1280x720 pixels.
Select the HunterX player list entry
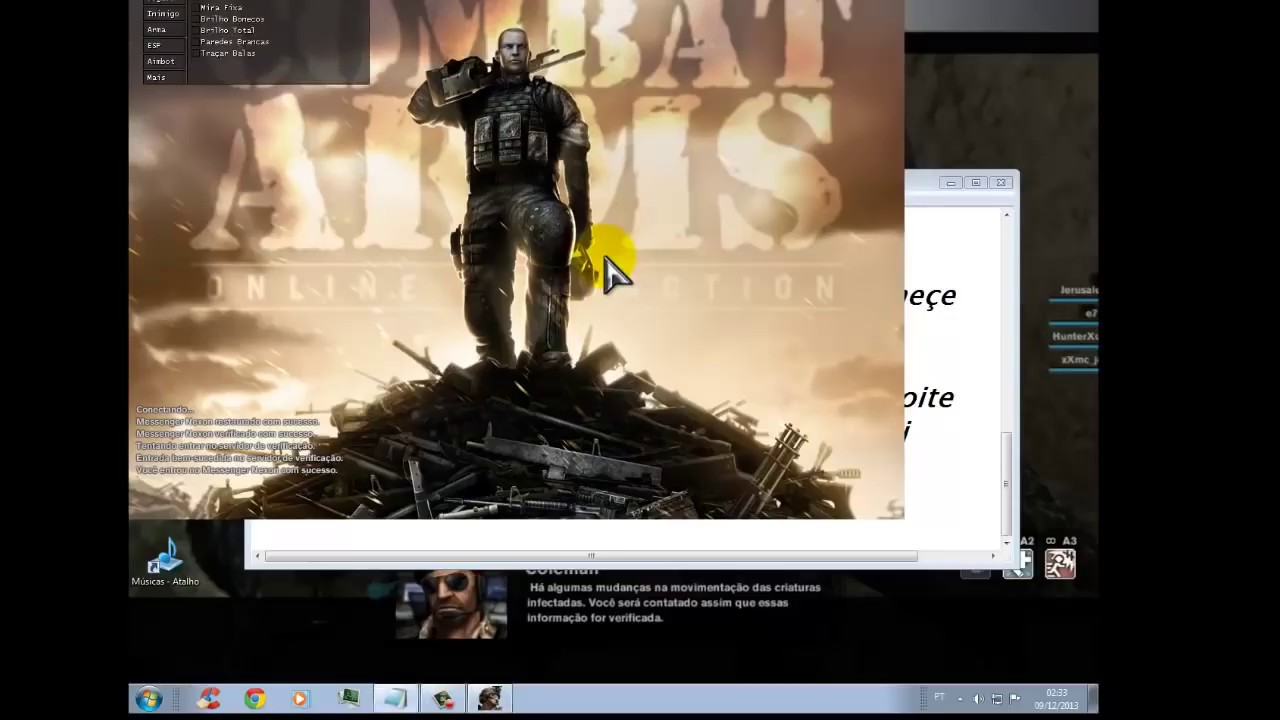point(1075,337)
